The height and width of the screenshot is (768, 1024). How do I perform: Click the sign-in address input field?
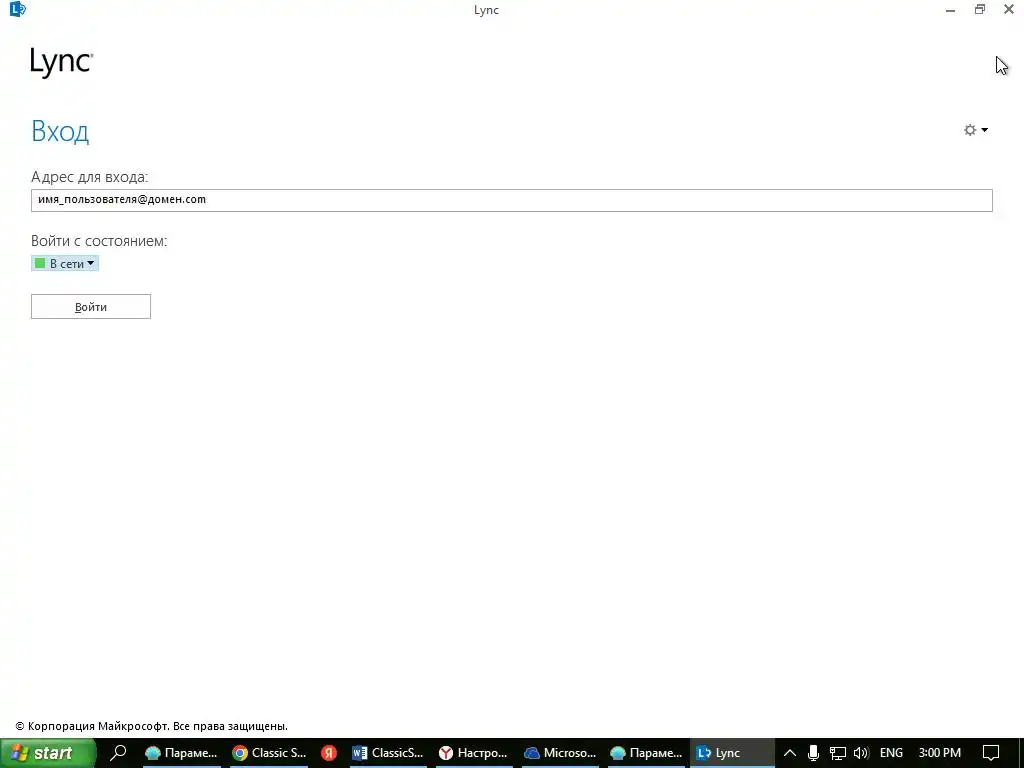point(511,200)
